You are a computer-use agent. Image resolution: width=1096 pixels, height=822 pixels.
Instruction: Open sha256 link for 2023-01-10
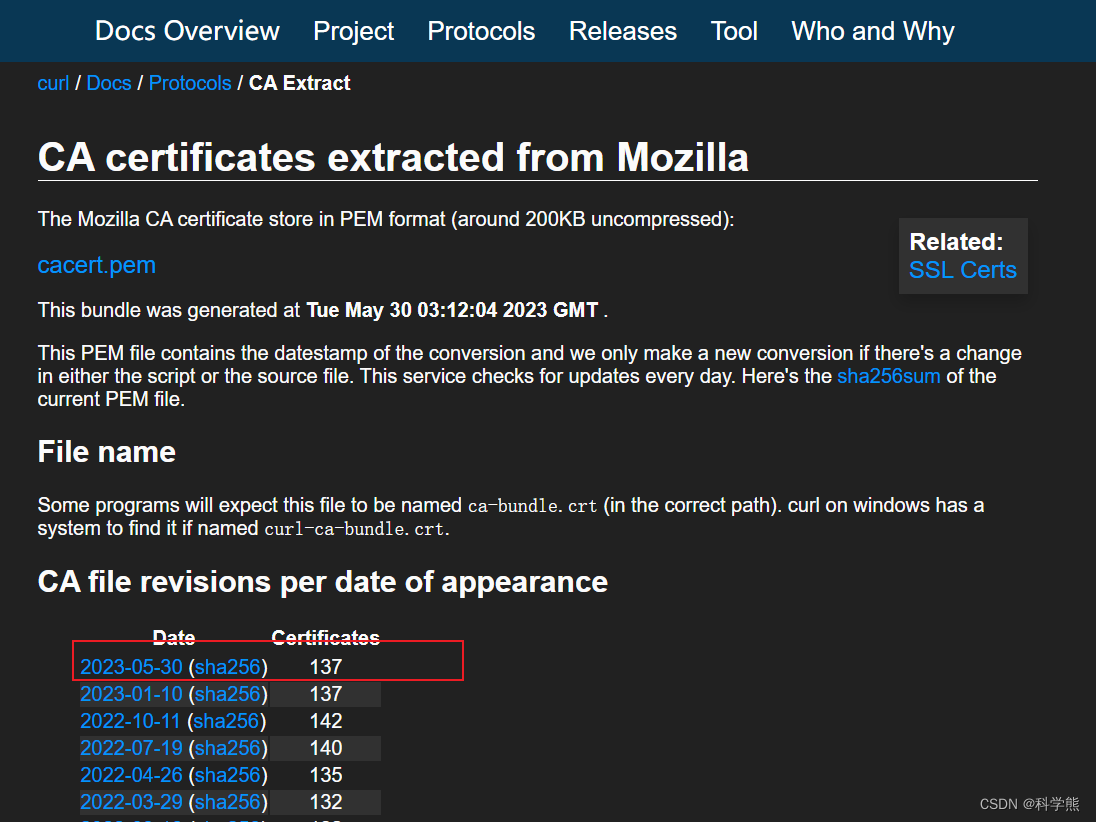coord(228,694)
